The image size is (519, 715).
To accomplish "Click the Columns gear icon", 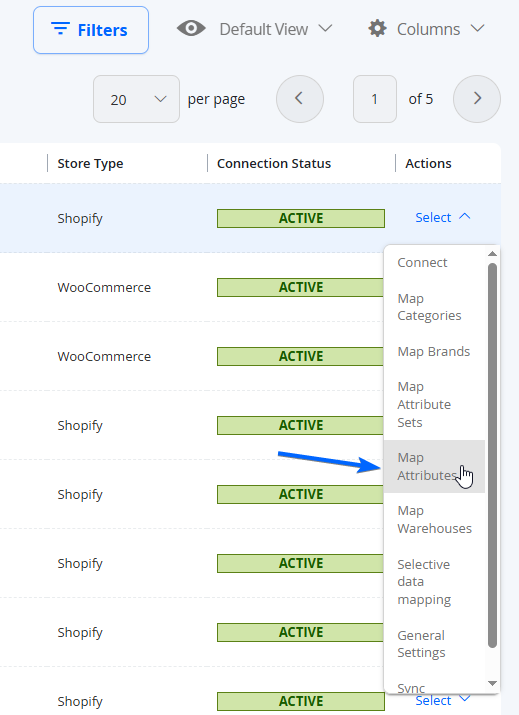I will click(x=377, y=29).
